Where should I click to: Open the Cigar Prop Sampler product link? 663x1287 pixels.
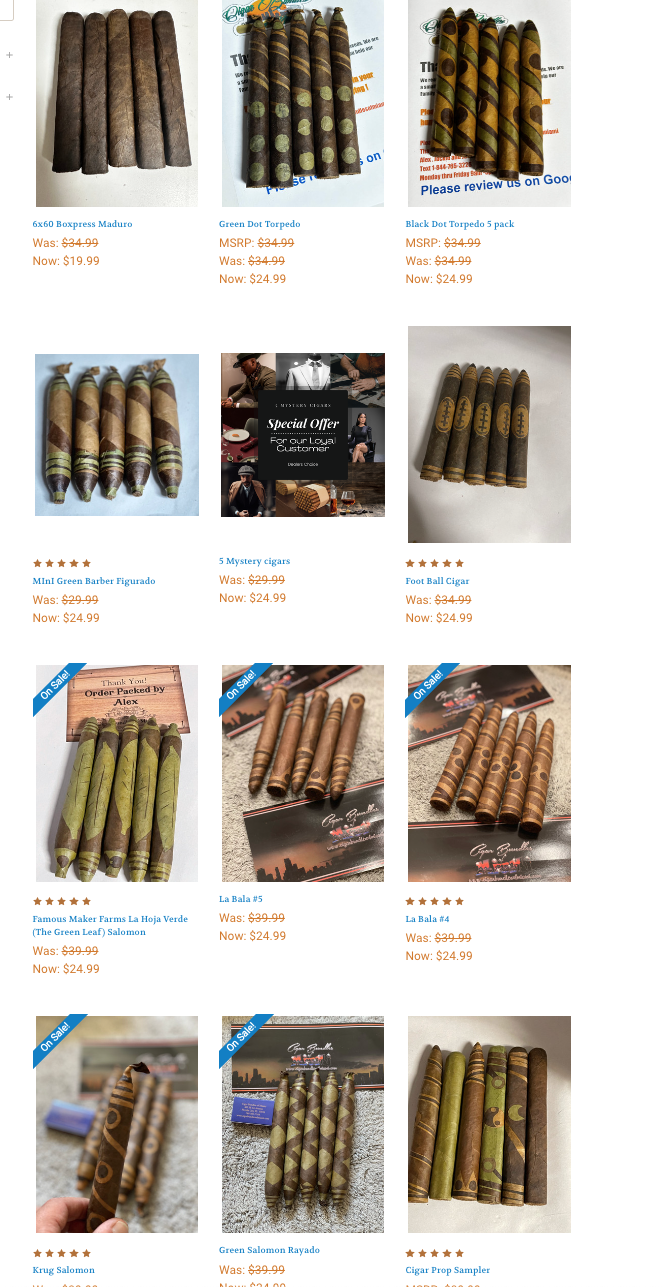[448, 1270]
